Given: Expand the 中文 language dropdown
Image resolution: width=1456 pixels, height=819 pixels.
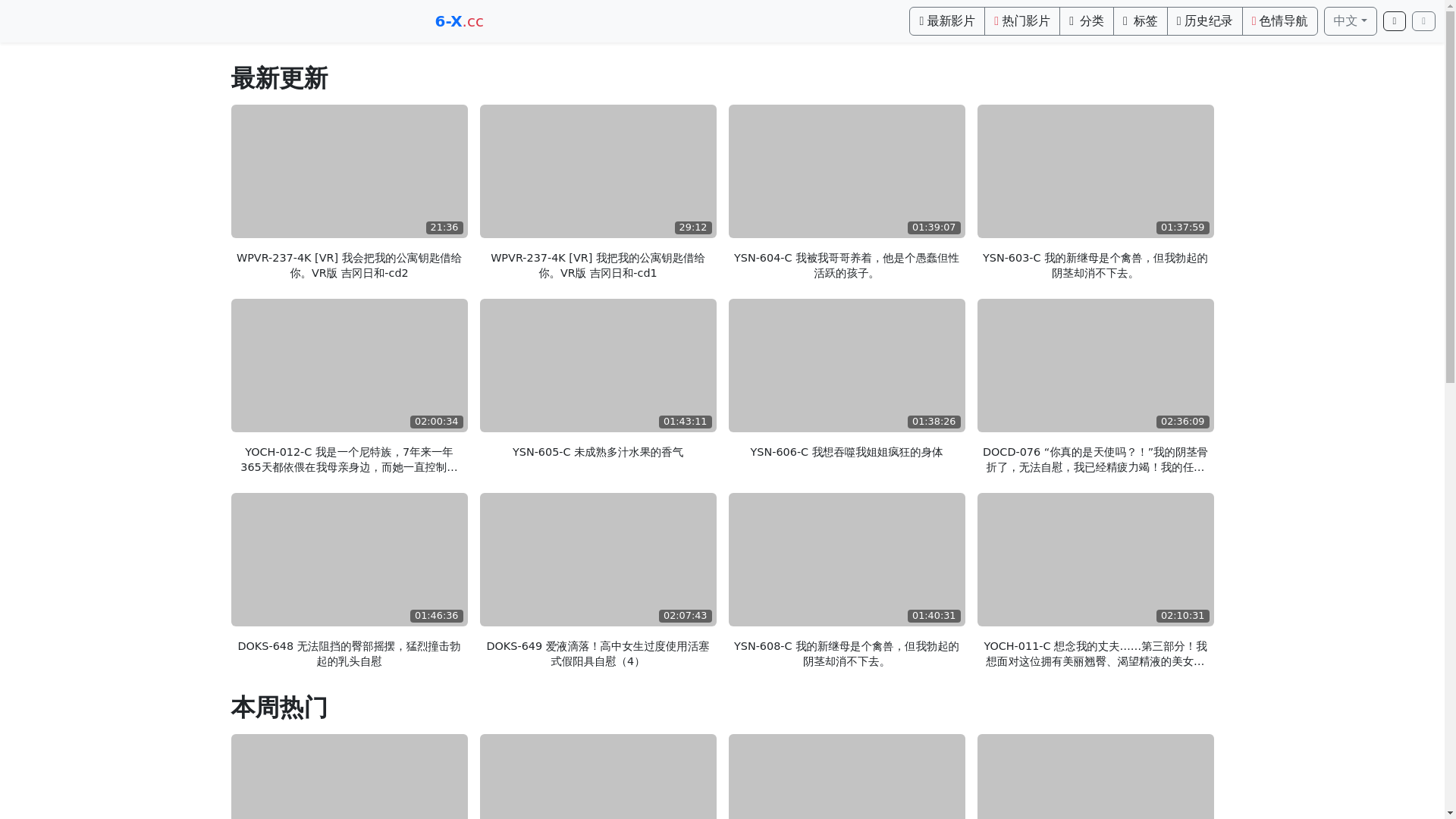Looking at the screenshot, I should click(1350, 21).
